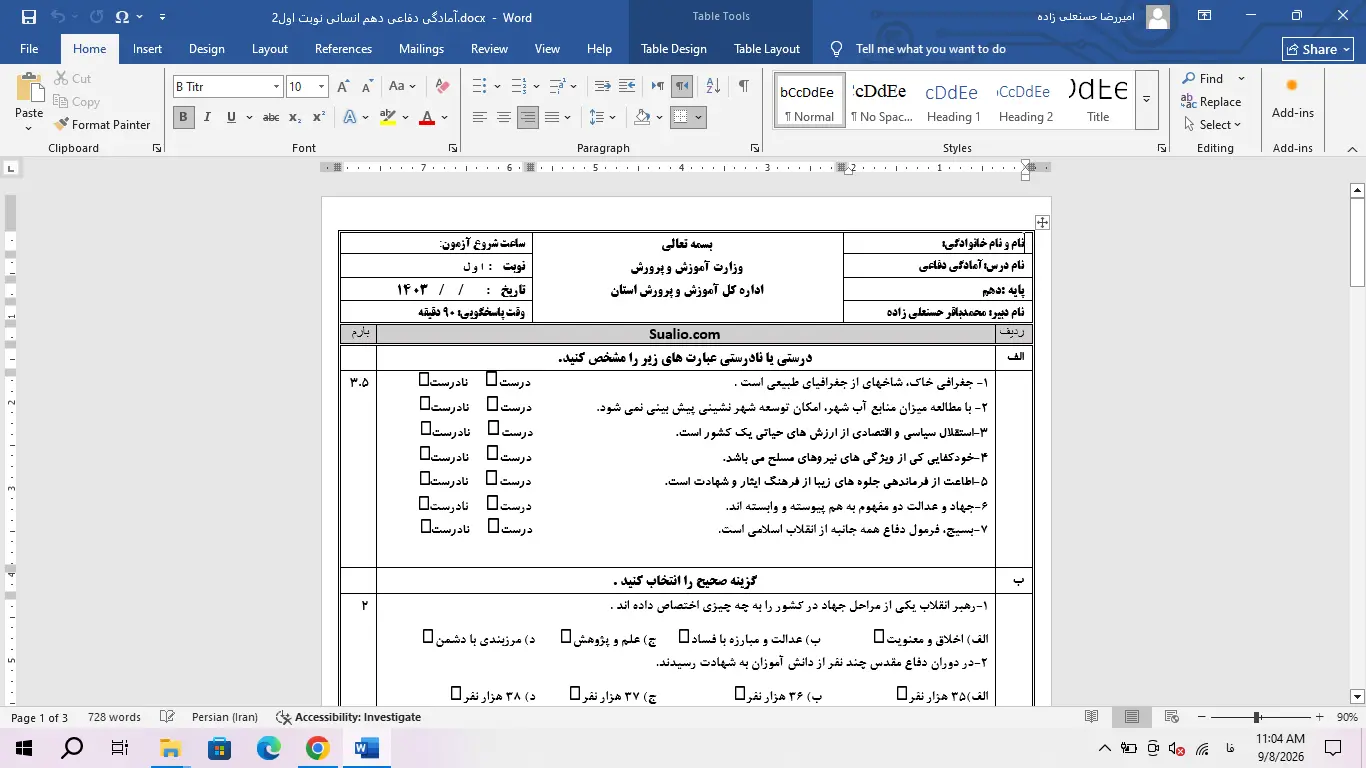Increase font size with Grow Font
This screenshot has width=1366, height=768.
pyautogui.click(x=344, y=86)
